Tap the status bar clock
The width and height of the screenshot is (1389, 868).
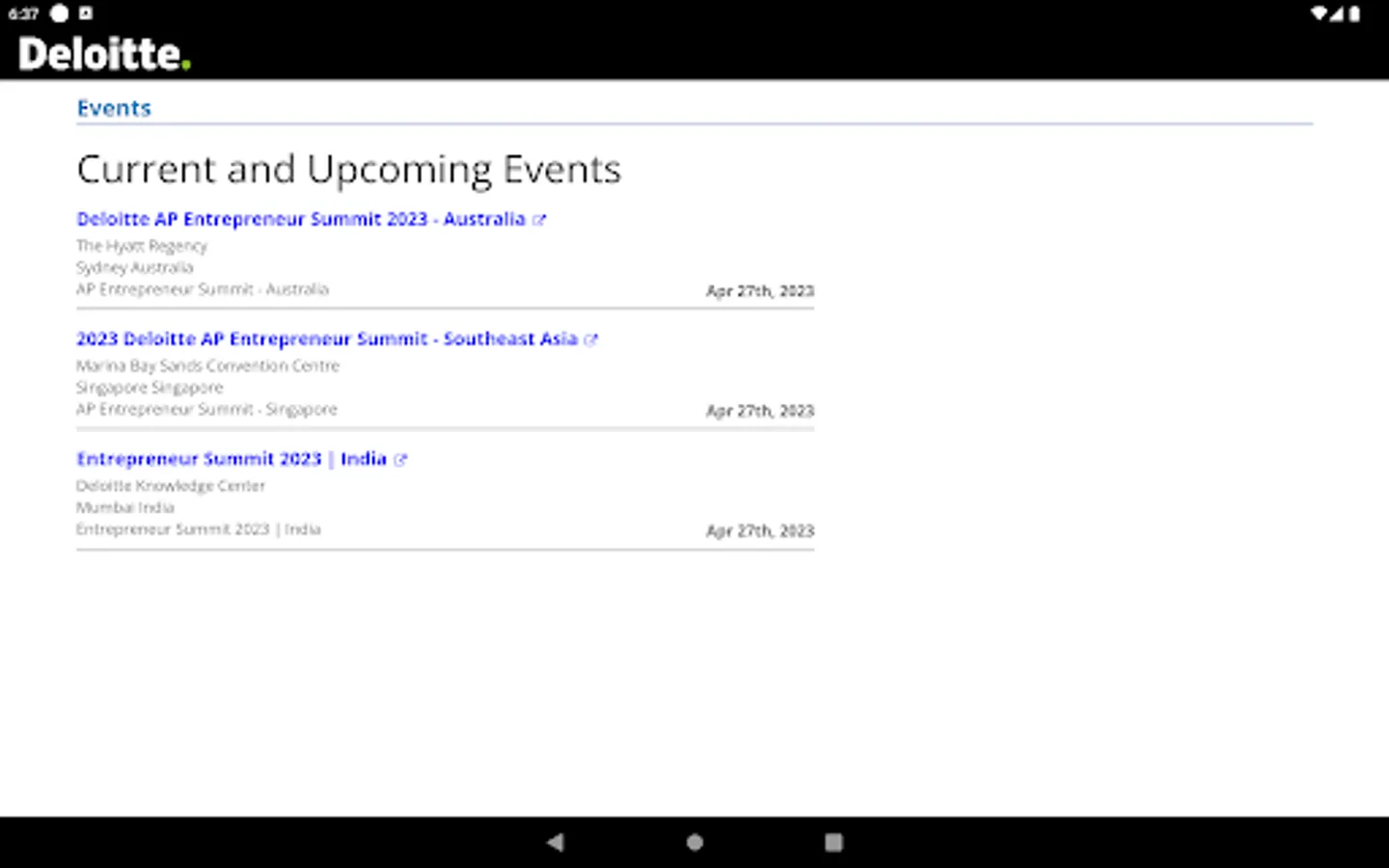[x=23, y=14]
